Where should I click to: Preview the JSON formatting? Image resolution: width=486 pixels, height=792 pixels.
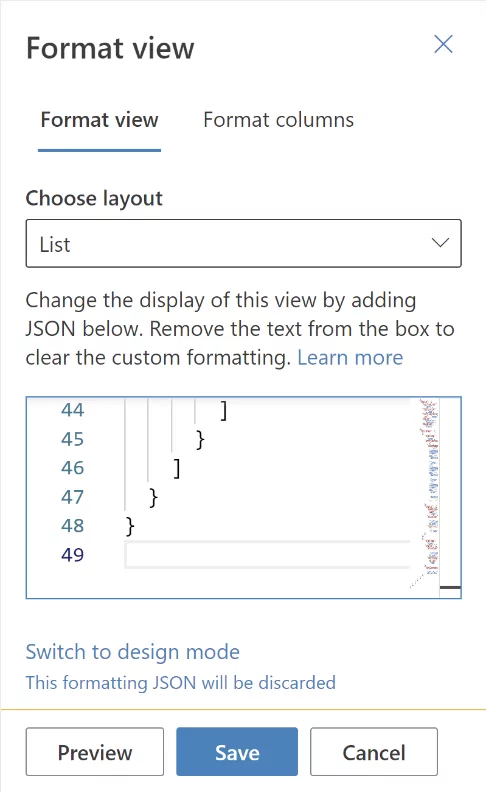tap(95, 752)
